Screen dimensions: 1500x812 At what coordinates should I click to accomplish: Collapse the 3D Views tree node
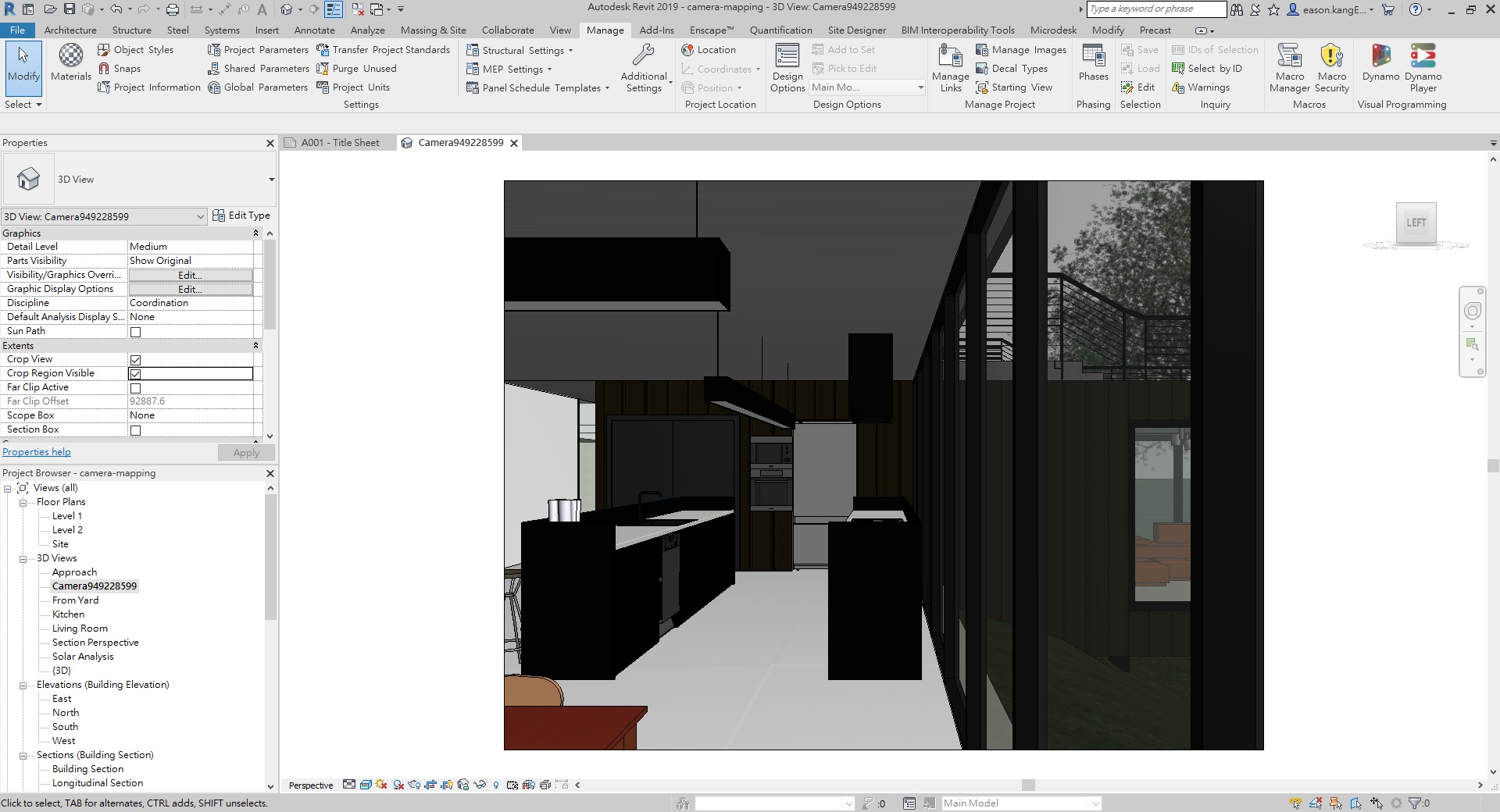23,558
